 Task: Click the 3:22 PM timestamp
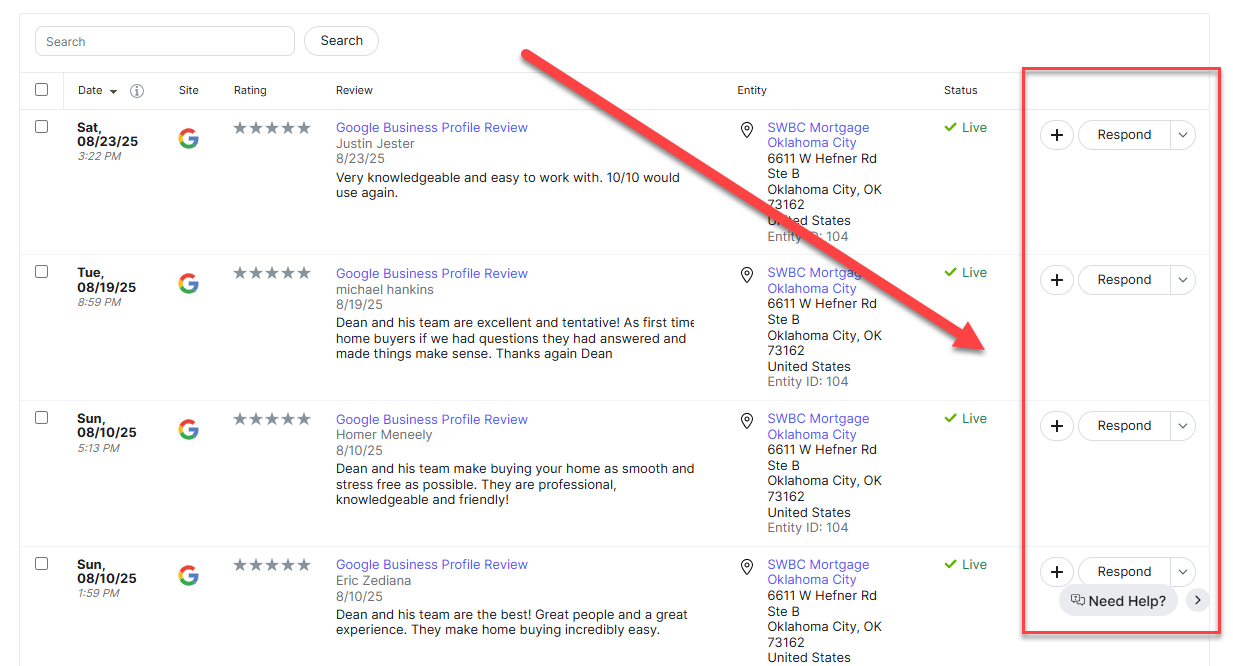click(x=99, y=157)
